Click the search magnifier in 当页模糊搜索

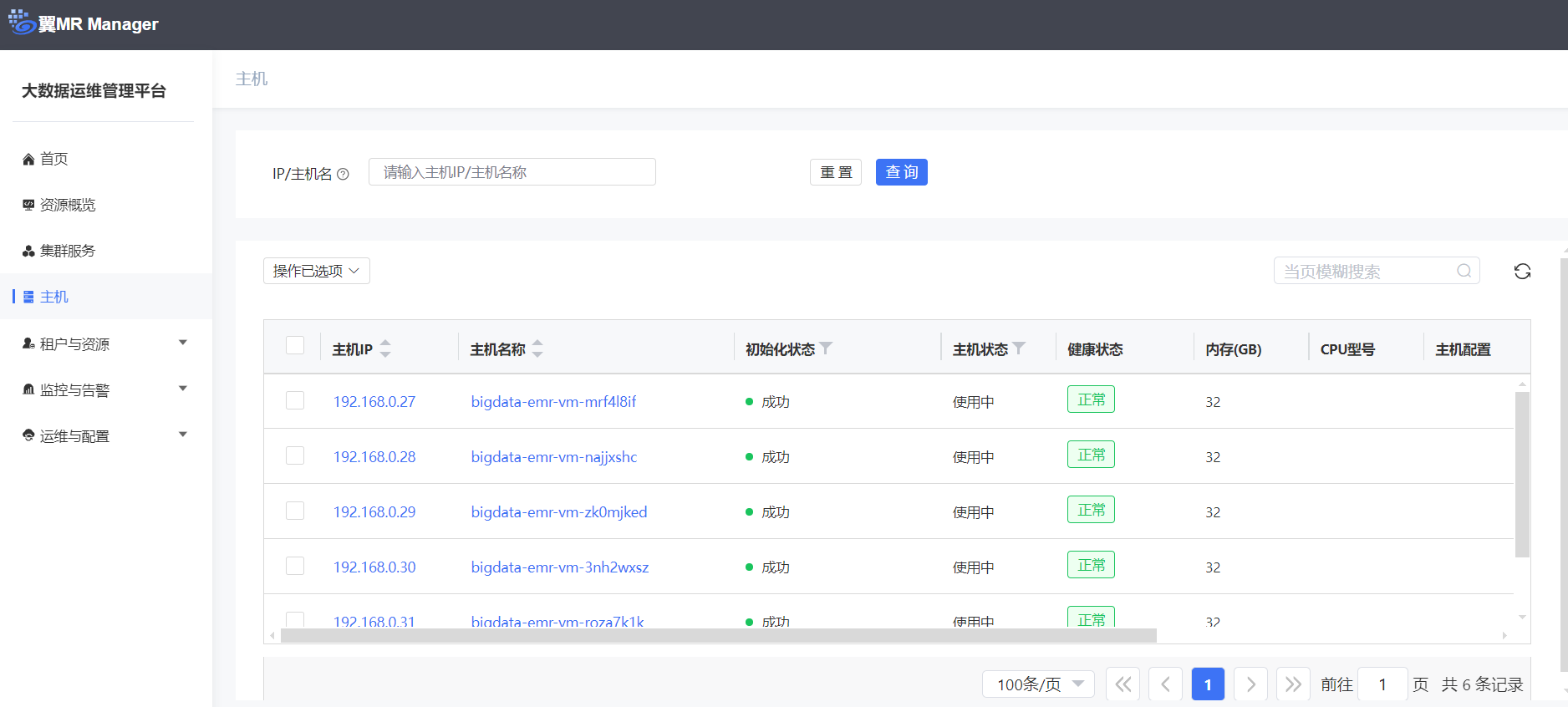point(1464,271)
